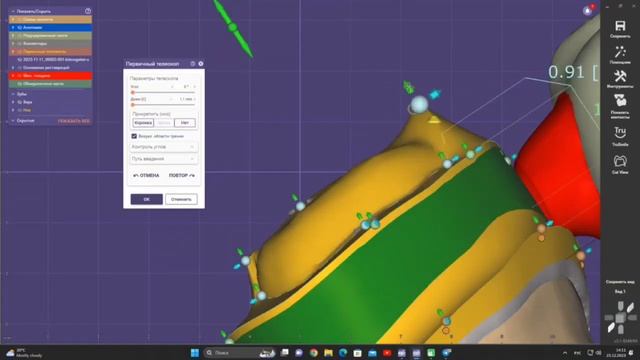
Task: Click the center face of the view cube
Action: pyautogui.click(x=620, y=318)
